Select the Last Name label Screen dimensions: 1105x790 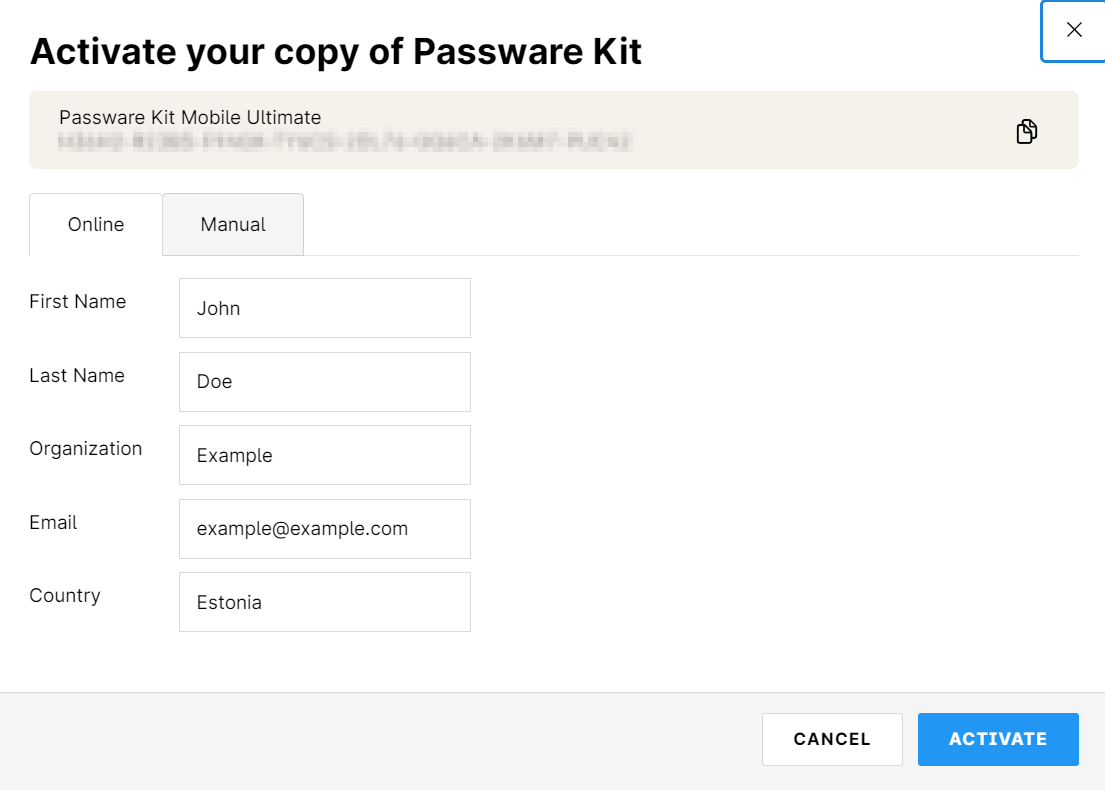coord(77,376)
